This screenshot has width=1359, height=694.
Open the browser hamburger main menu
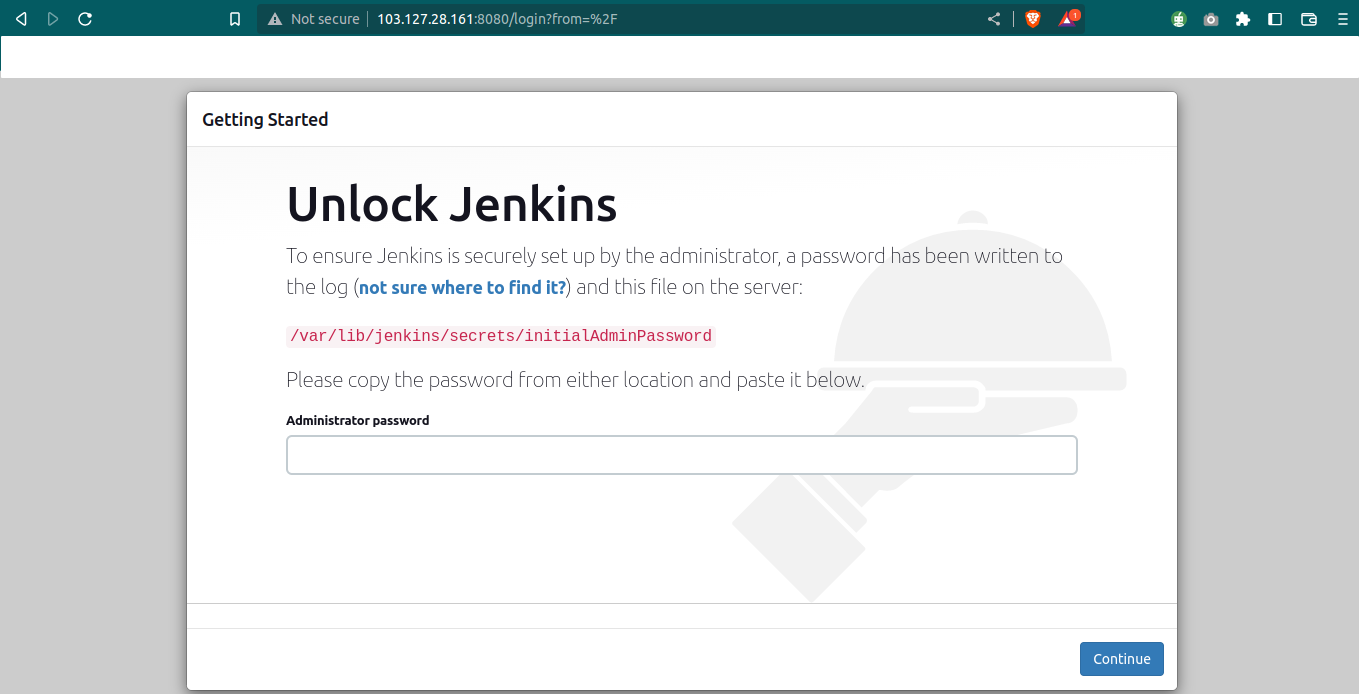(1342, 19)
